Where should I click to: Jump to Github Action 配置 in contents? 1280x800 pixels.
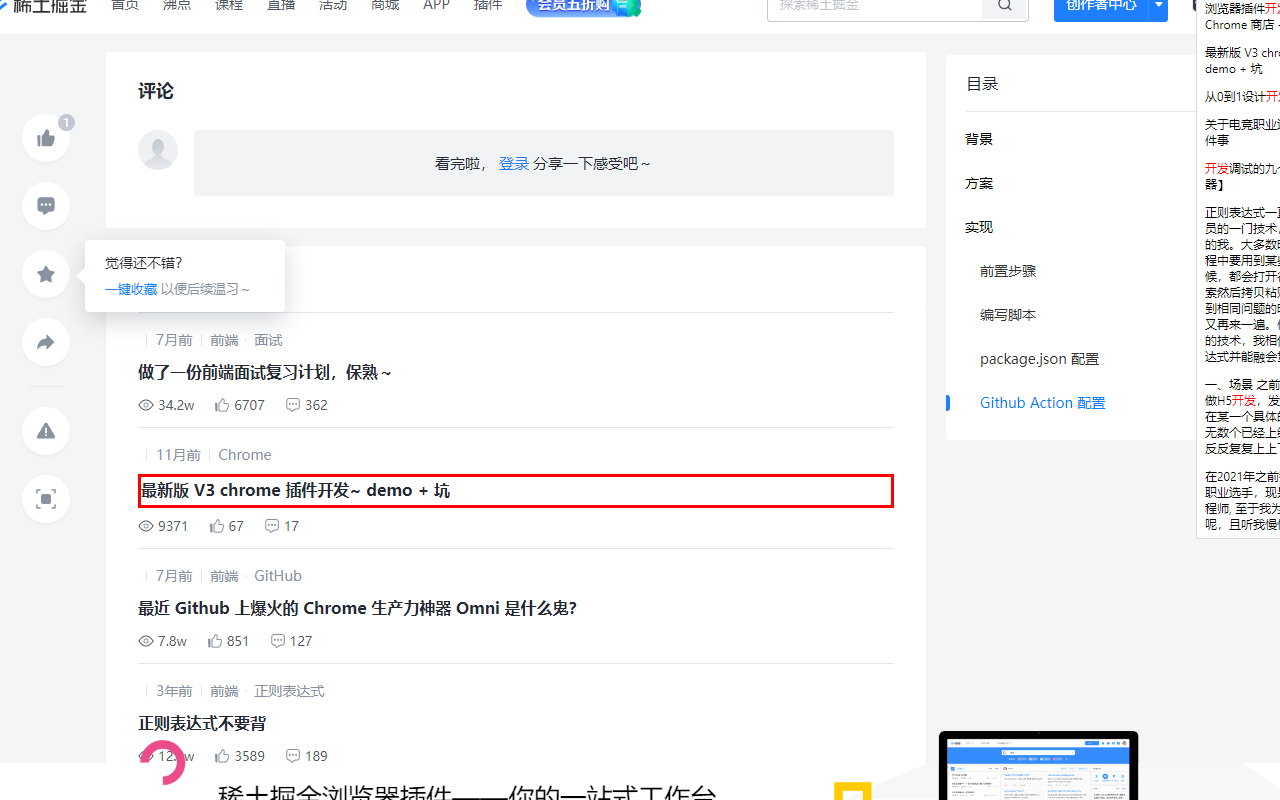1043,403
